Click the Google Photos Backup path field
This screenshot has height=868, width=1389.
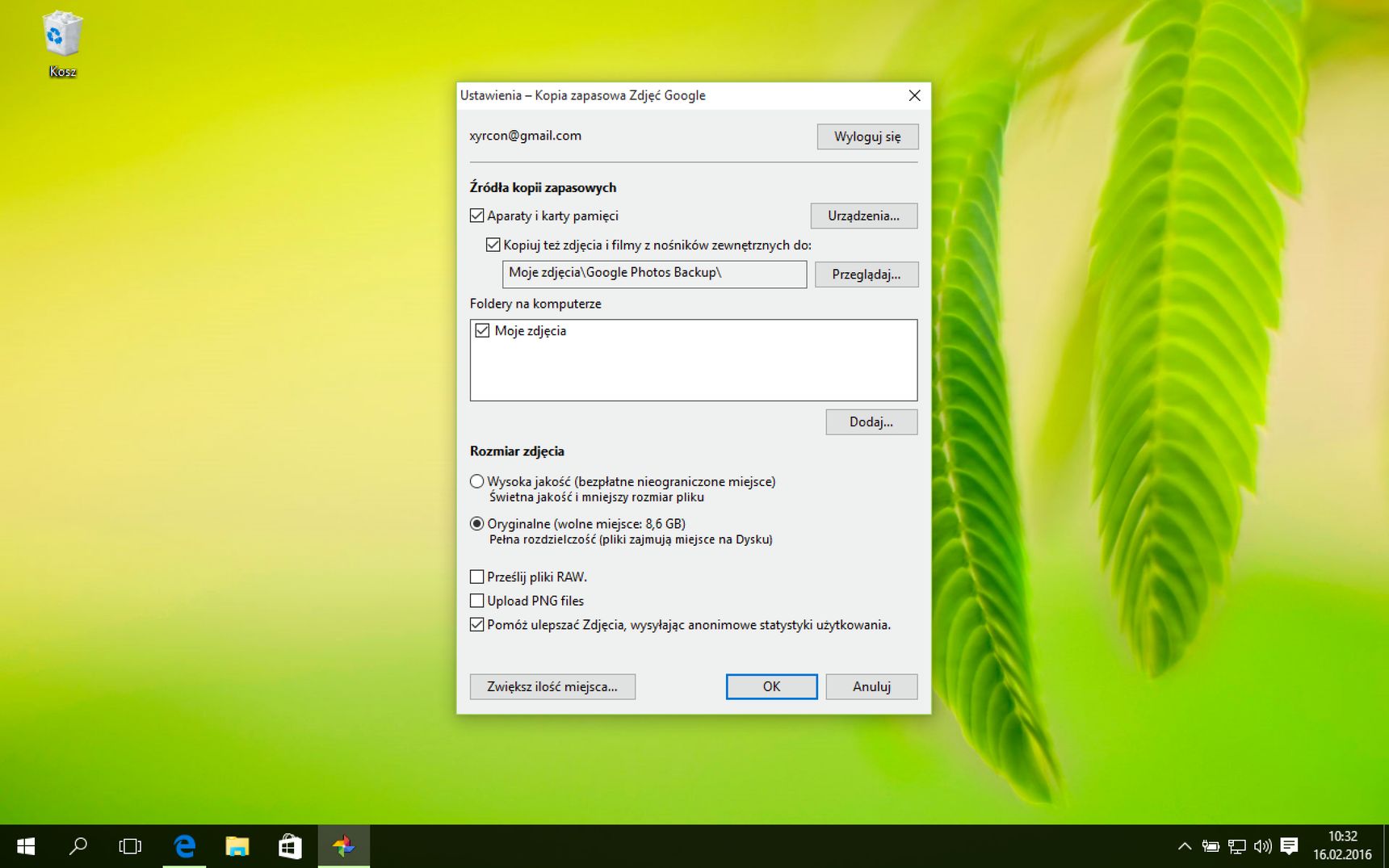pyautogui.click(x=654, y=274)
